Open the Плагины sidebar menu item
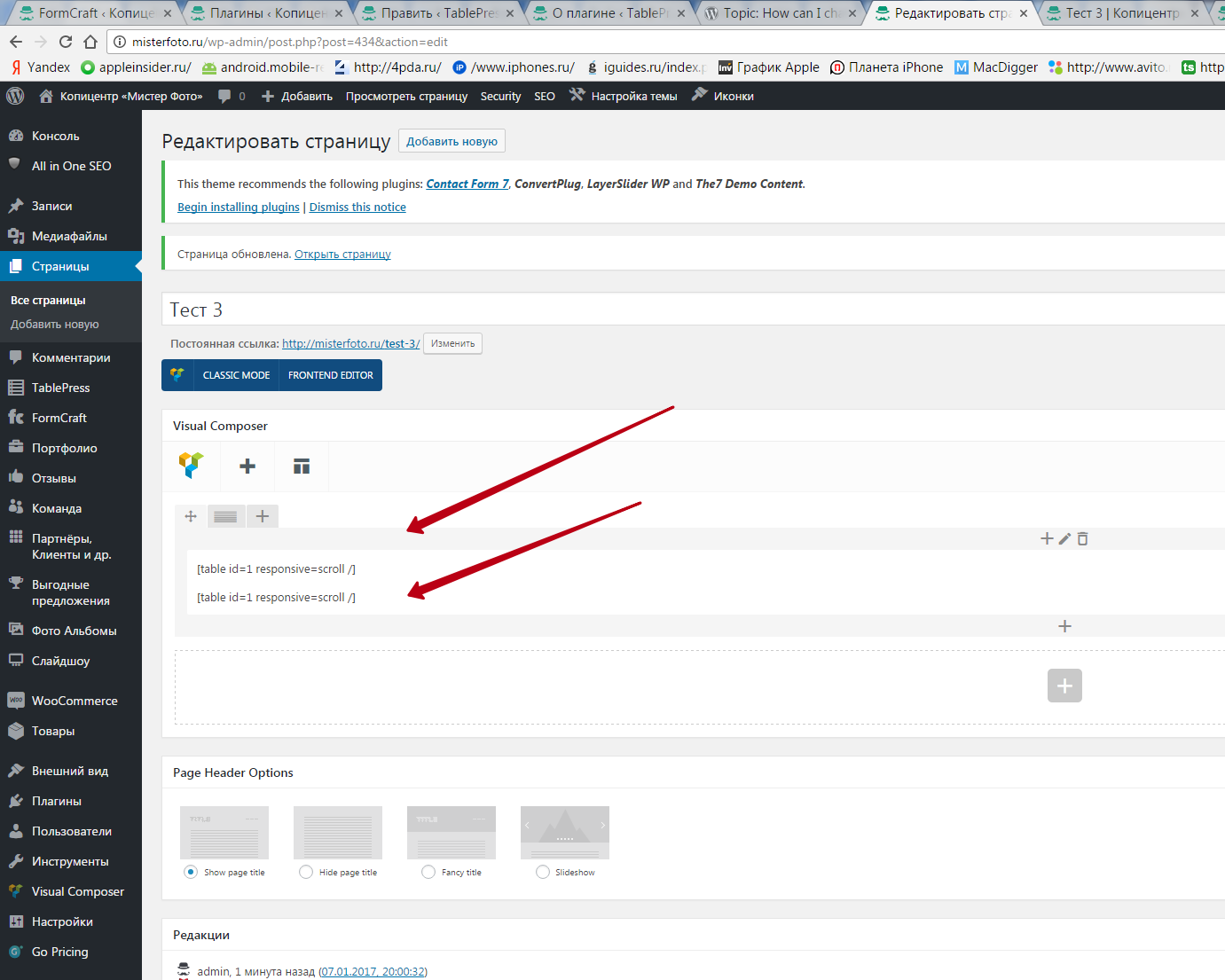The image size is (1225, 980). 57,801
